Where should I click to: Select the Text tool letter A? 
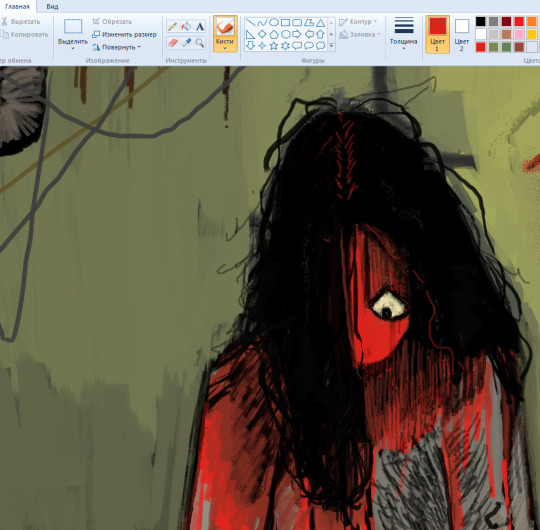[200, 27]
